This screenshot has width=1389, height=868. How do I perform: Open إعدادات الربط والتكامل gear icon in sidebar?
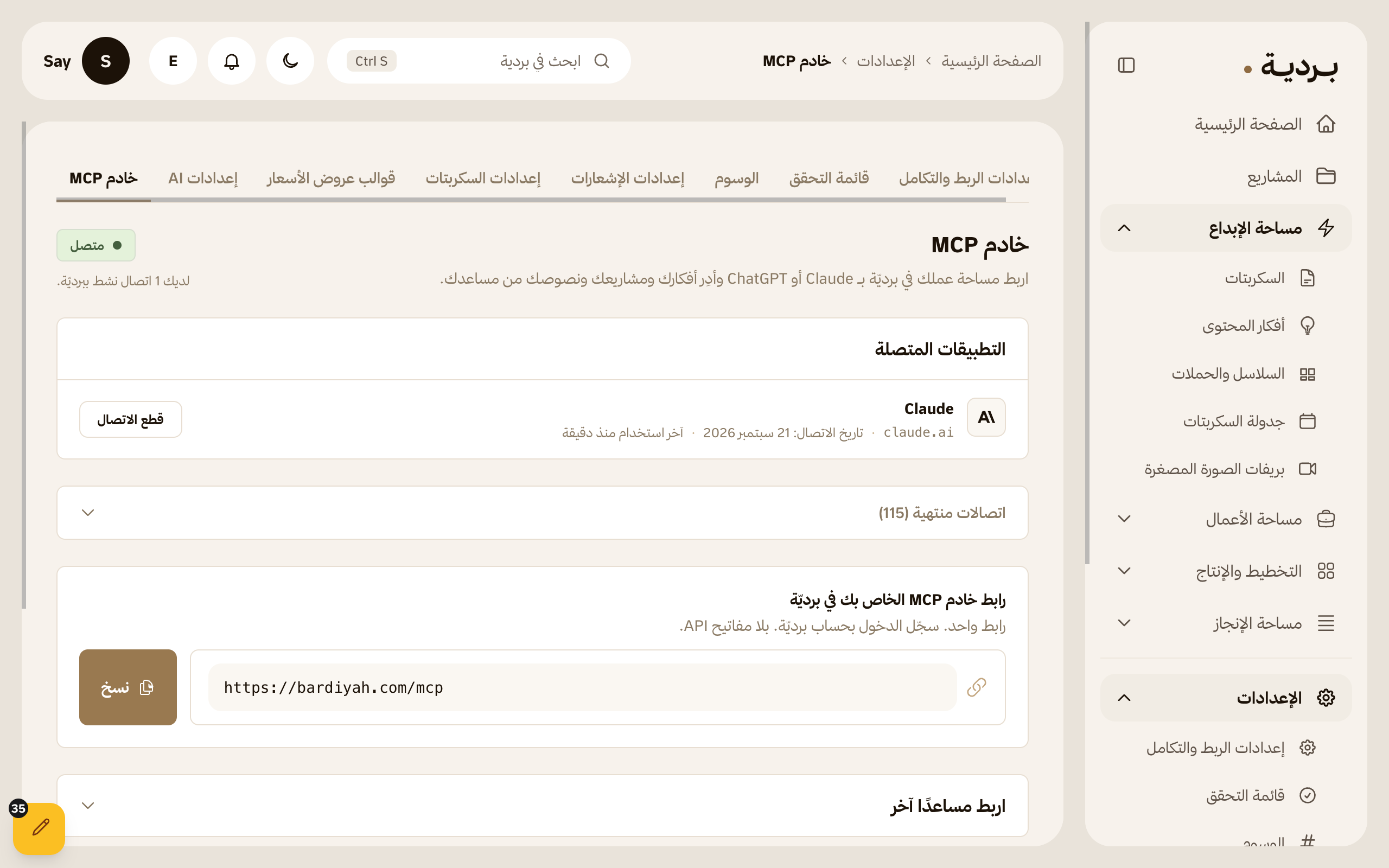click(1308, 747)
